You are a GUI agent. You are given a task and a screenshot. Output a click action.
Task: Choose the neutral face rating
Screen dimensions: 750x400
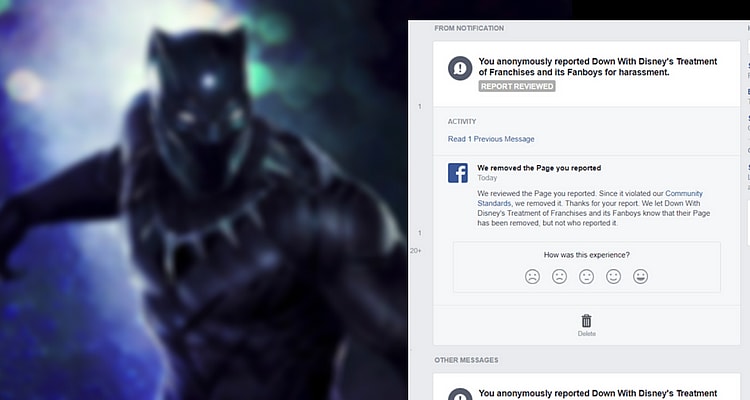tap(587, 276)
